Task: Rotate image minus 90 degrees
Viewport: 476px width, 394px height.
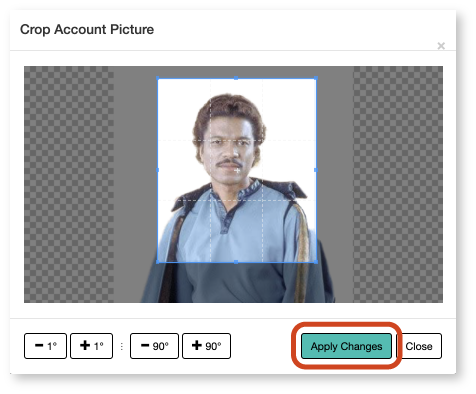Action: 154,346
